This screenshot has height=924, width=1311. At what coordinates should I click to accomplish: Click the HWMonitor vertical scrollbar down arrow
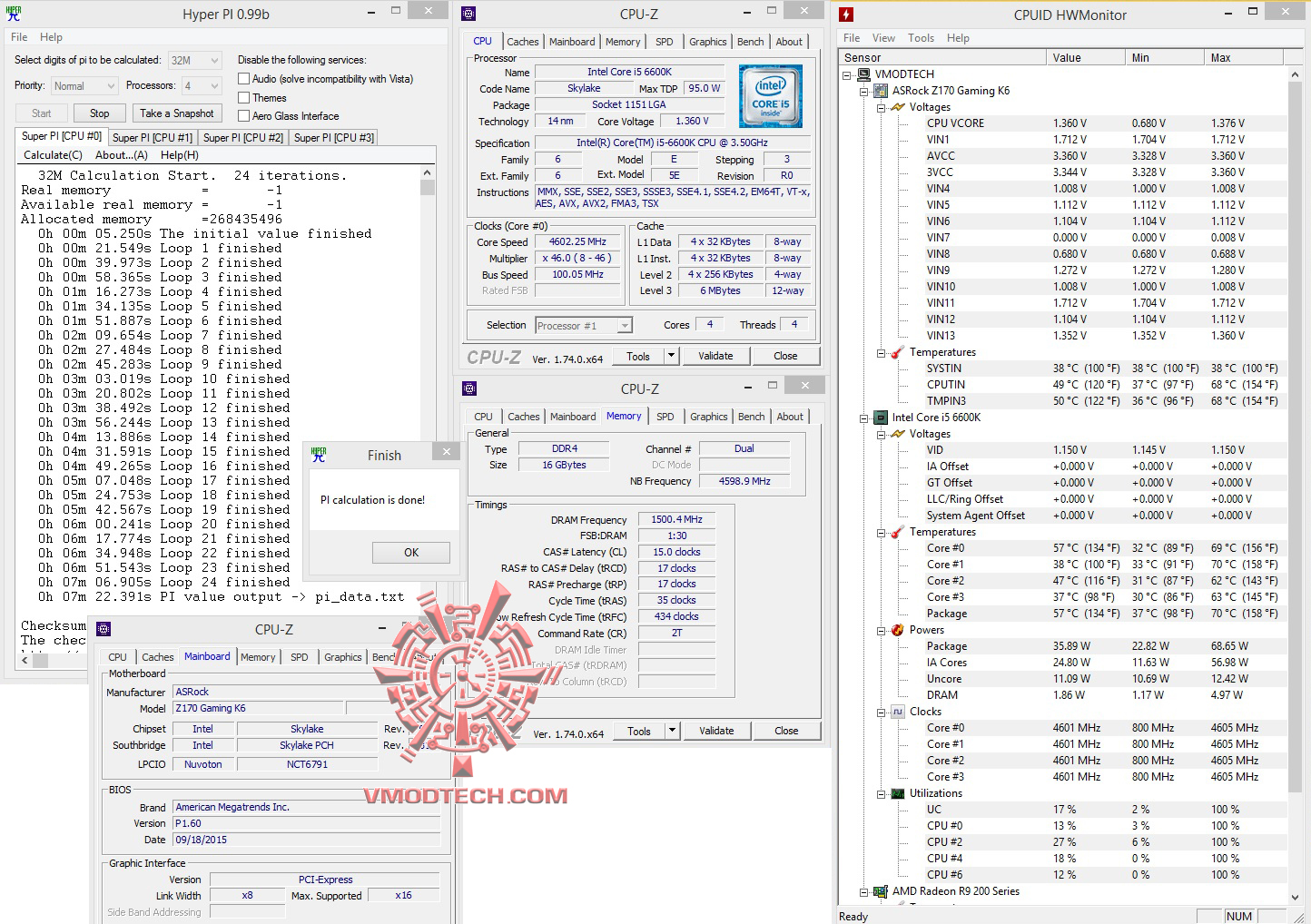coord(1296,897)
